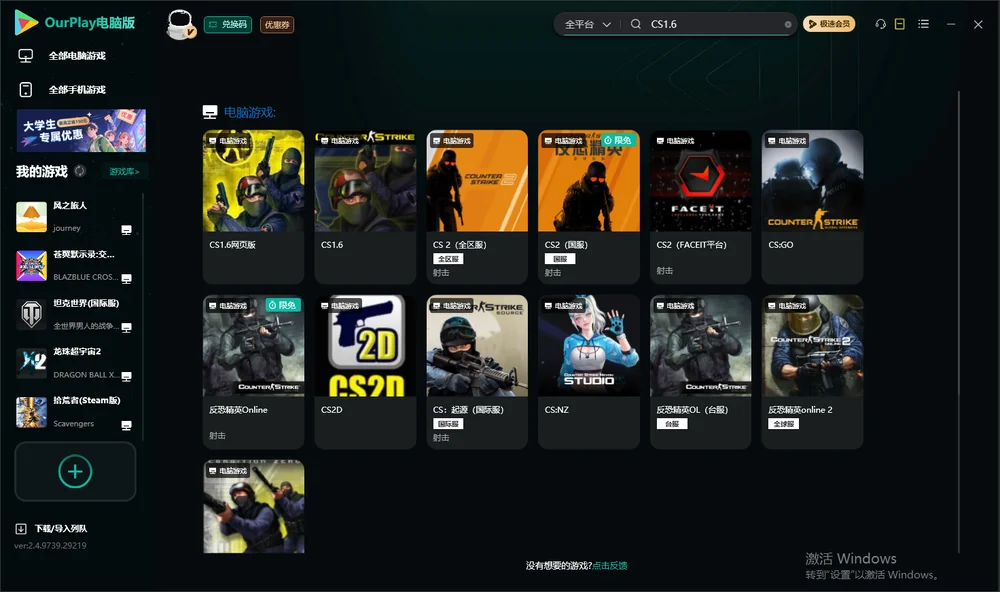Open the download/import queue
1000x592 pixels.
[x=52, y=528]
